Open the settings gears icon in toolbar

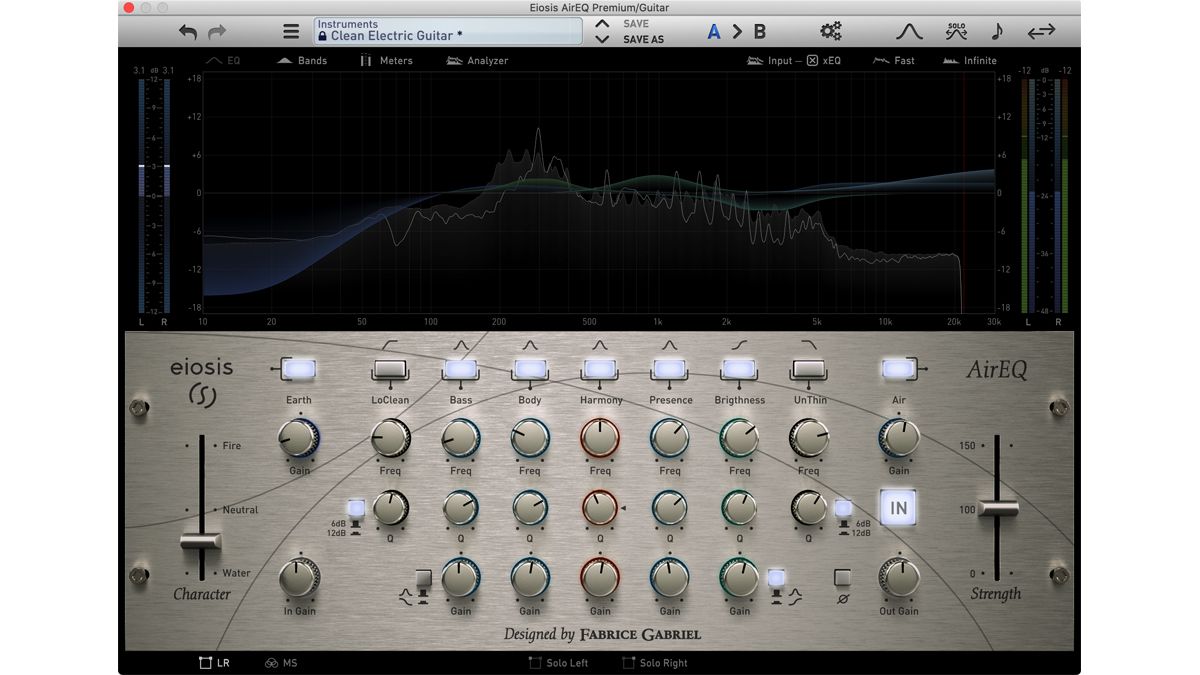[x=831, y=31]
